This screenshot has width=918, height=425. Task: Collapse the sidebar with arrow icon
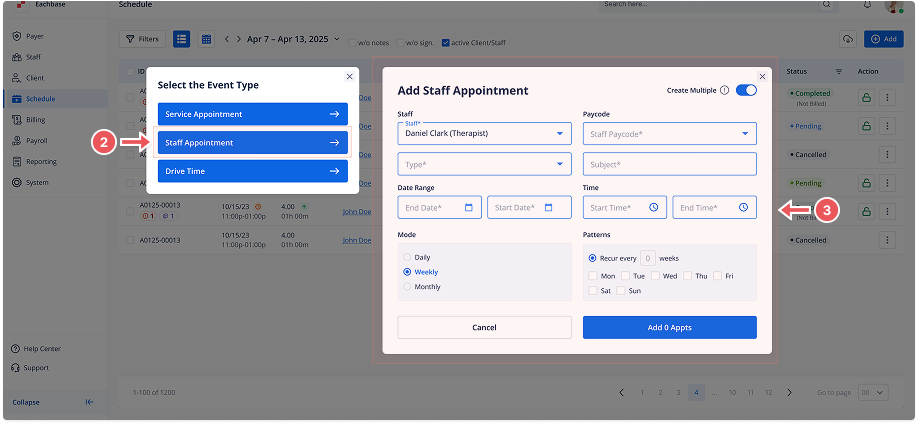coord(89,402)
